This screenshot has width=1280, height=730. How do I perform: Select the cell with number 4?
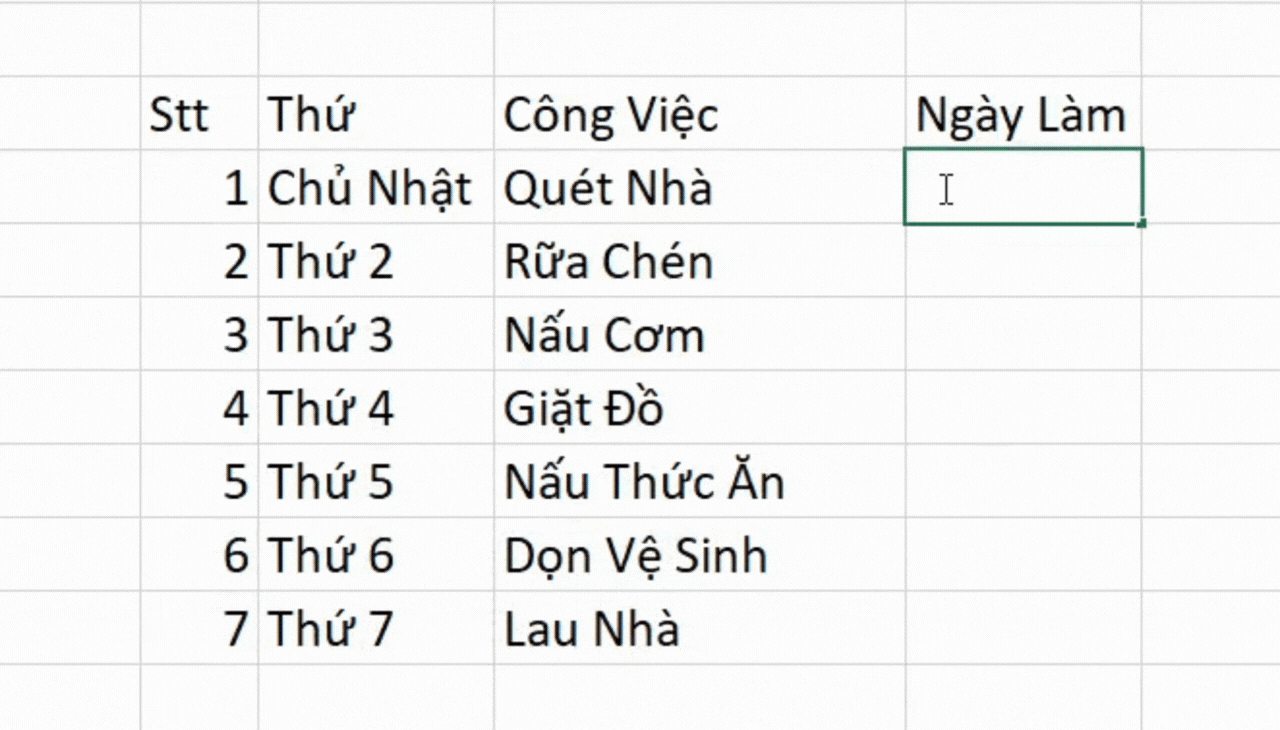pyautogui.click(x=199, y=408)
